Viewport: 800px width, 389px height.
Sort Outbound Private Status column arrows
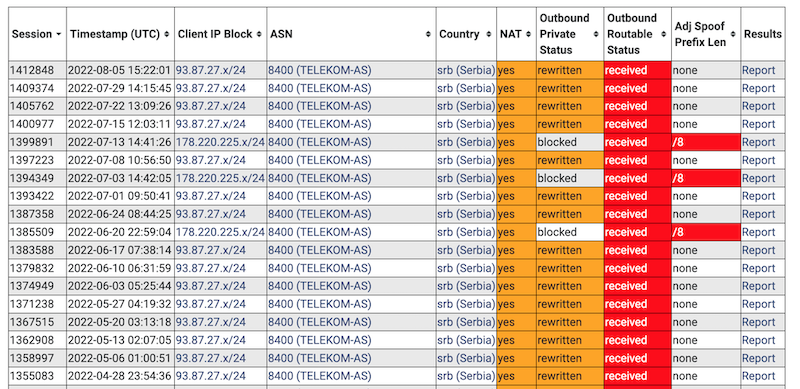click(x=596, y=34)
